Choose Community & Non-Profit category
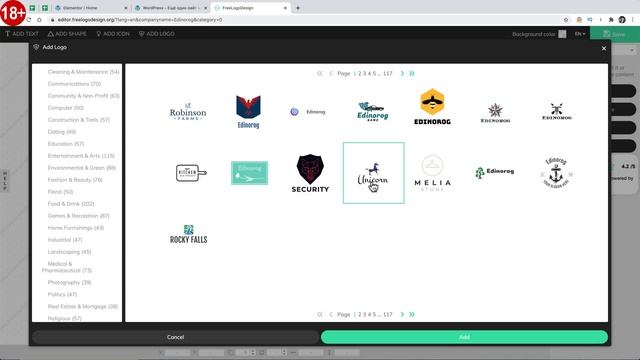The width and height of the screenshot is (640, 360). [x=83, y=96]
